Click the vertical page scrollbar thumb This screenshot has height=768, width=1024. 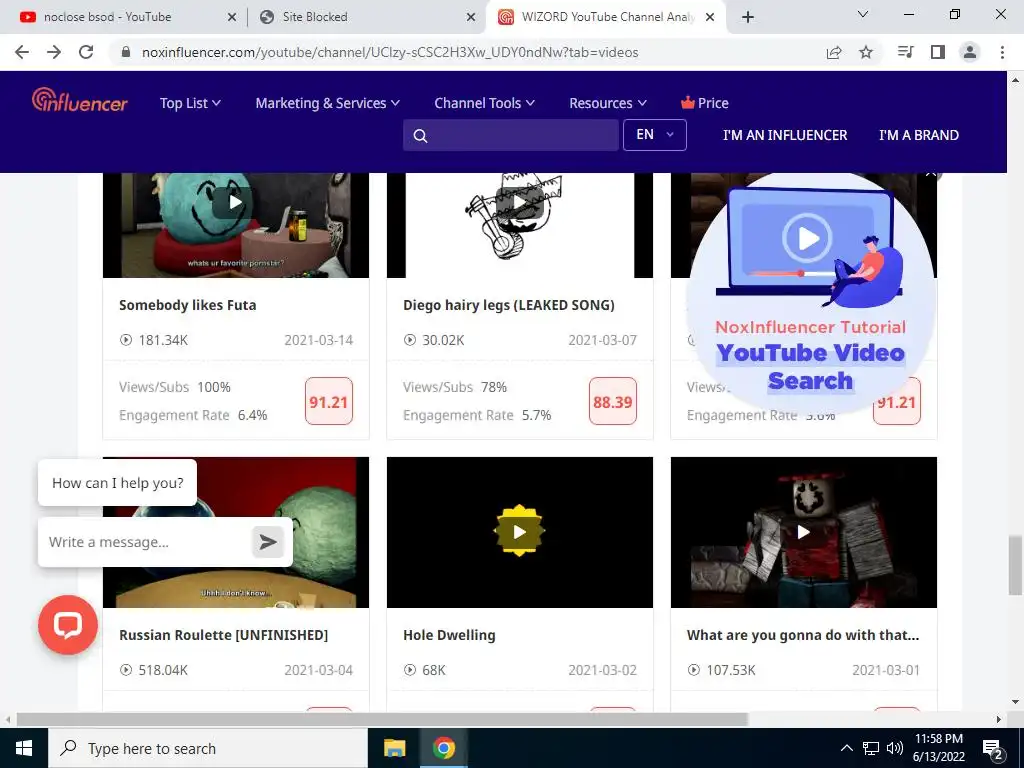[1016, 565]
